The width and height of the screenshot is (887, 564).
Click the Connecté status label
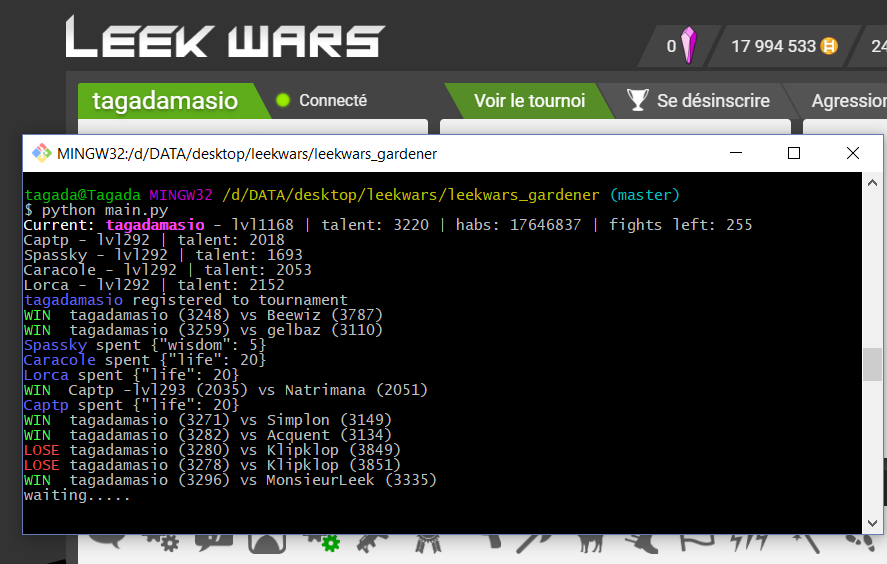333,100
